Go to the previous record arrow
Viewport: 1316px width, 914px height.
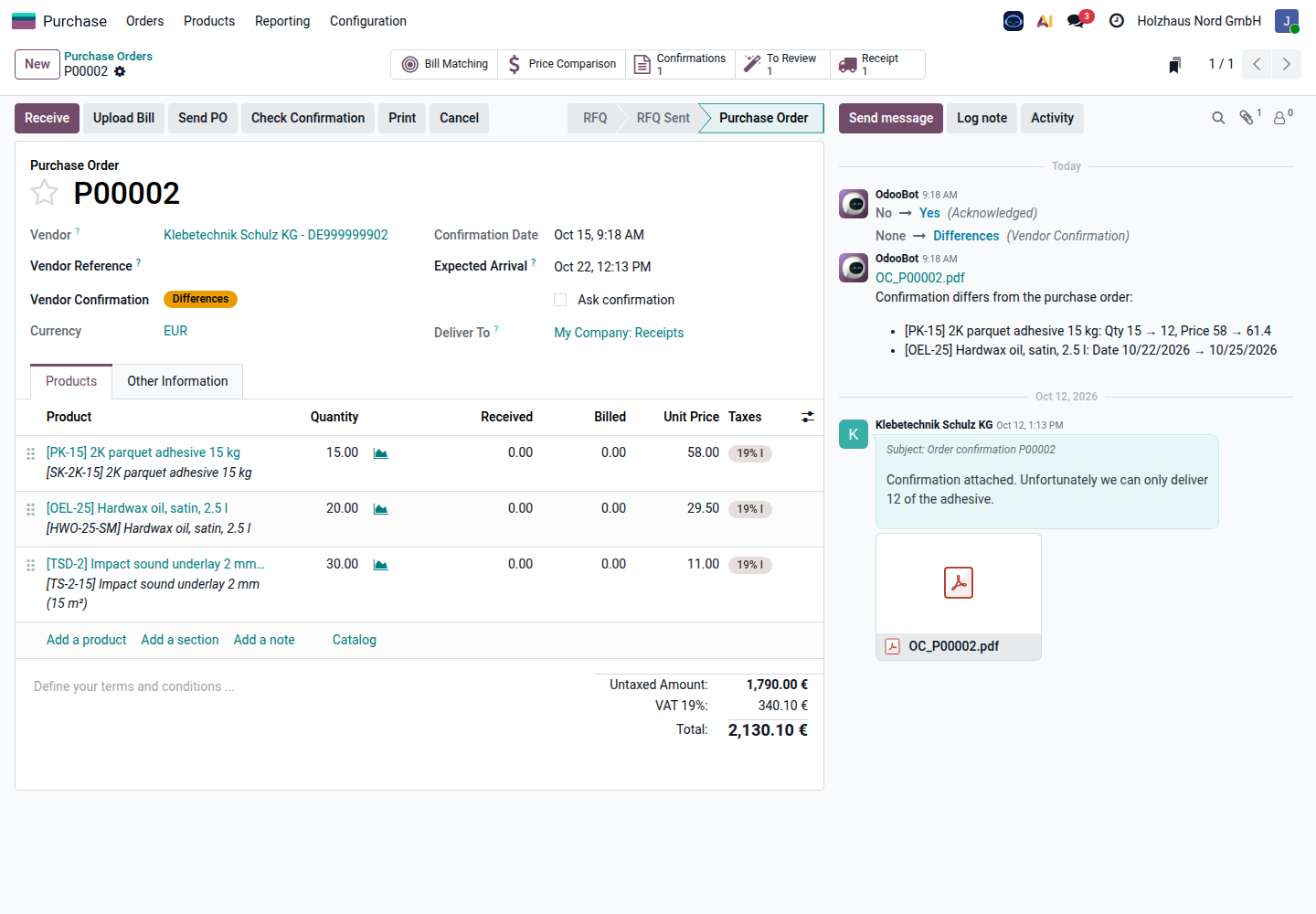tap(1258, 64)
